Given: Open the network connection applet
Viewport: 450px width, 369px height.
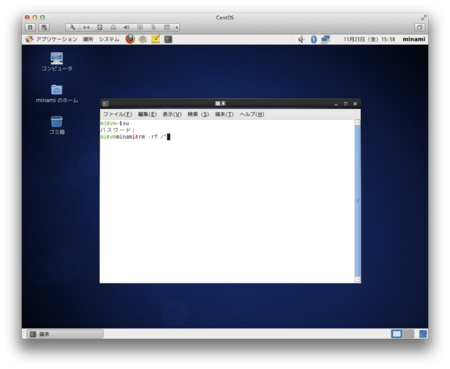Looking at the screenshot, I should 325,39.
